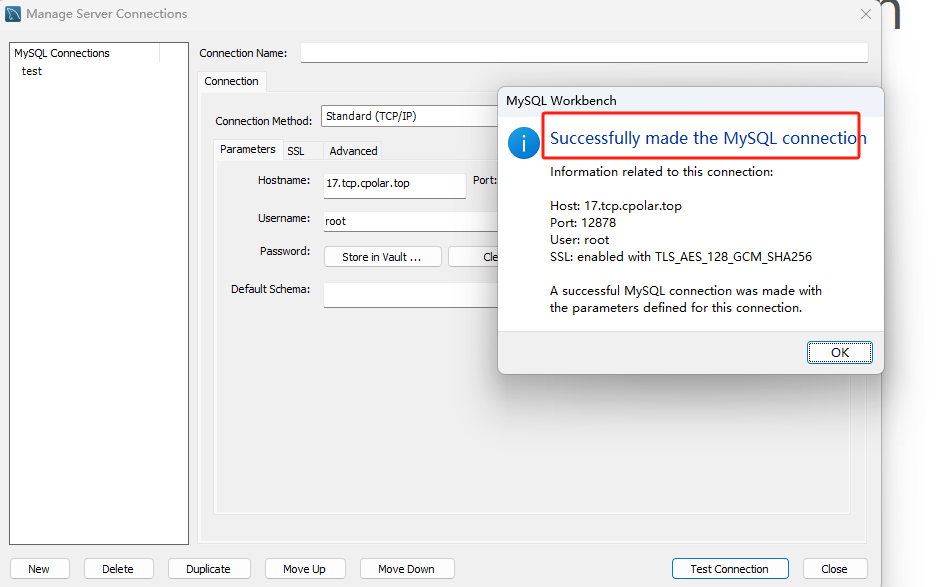Select the test connection in the list
This screenshot has height=587, width=941.
(32, 71)
